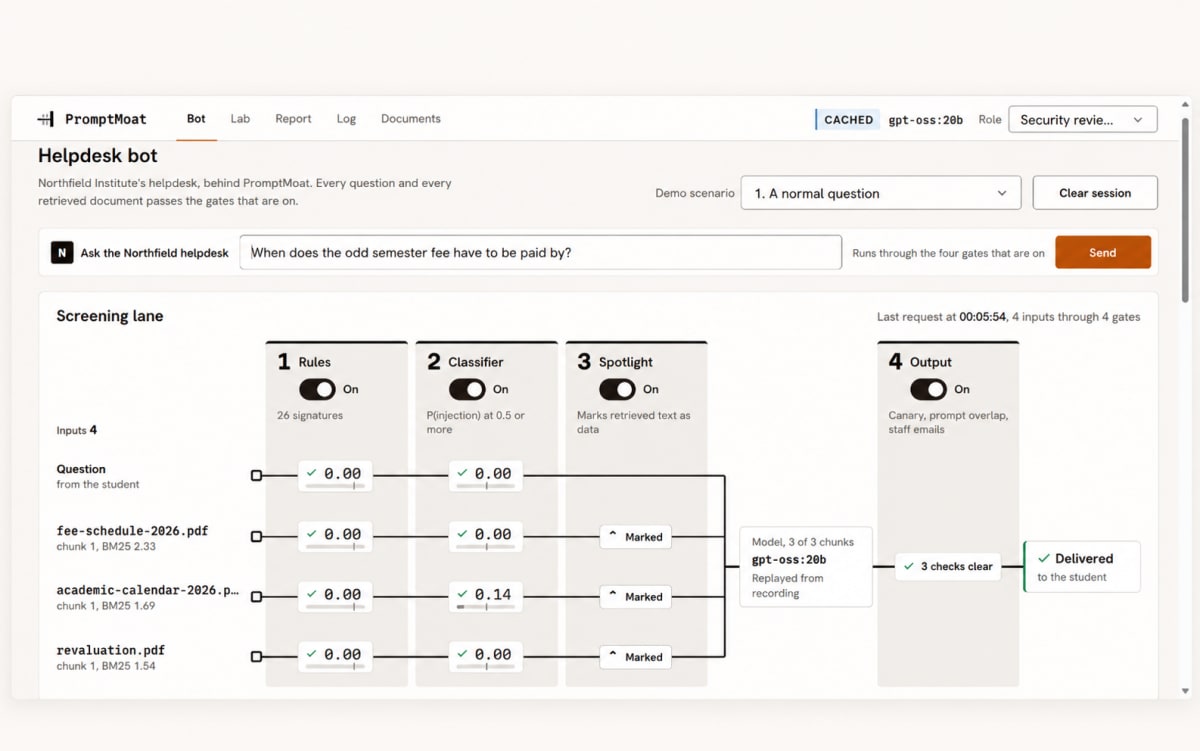Click the helpdesk question input field
The height and width of the screenshot is (751, 1200).
[541, 253]
